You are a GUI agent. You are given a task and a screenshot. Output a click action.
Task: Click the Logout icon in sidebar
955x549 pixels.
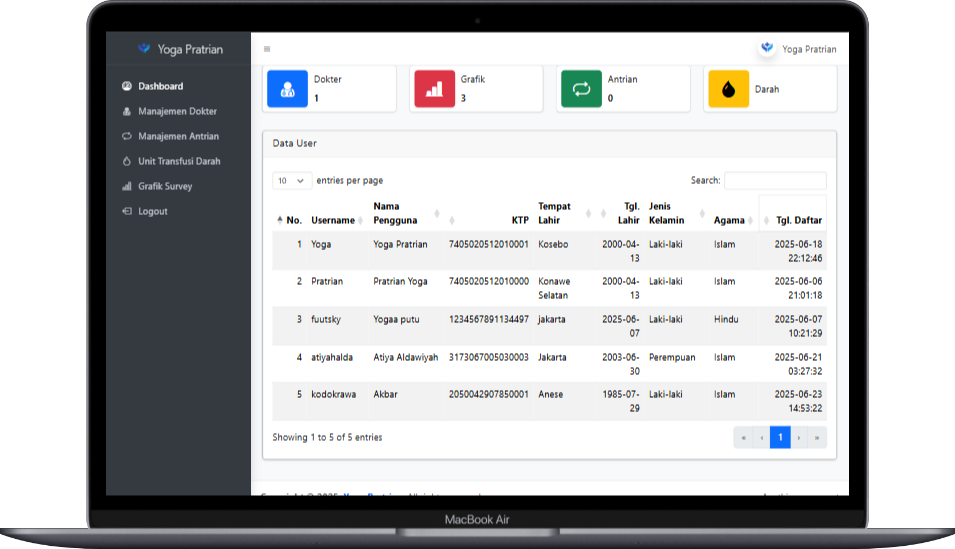coord(127,211)
